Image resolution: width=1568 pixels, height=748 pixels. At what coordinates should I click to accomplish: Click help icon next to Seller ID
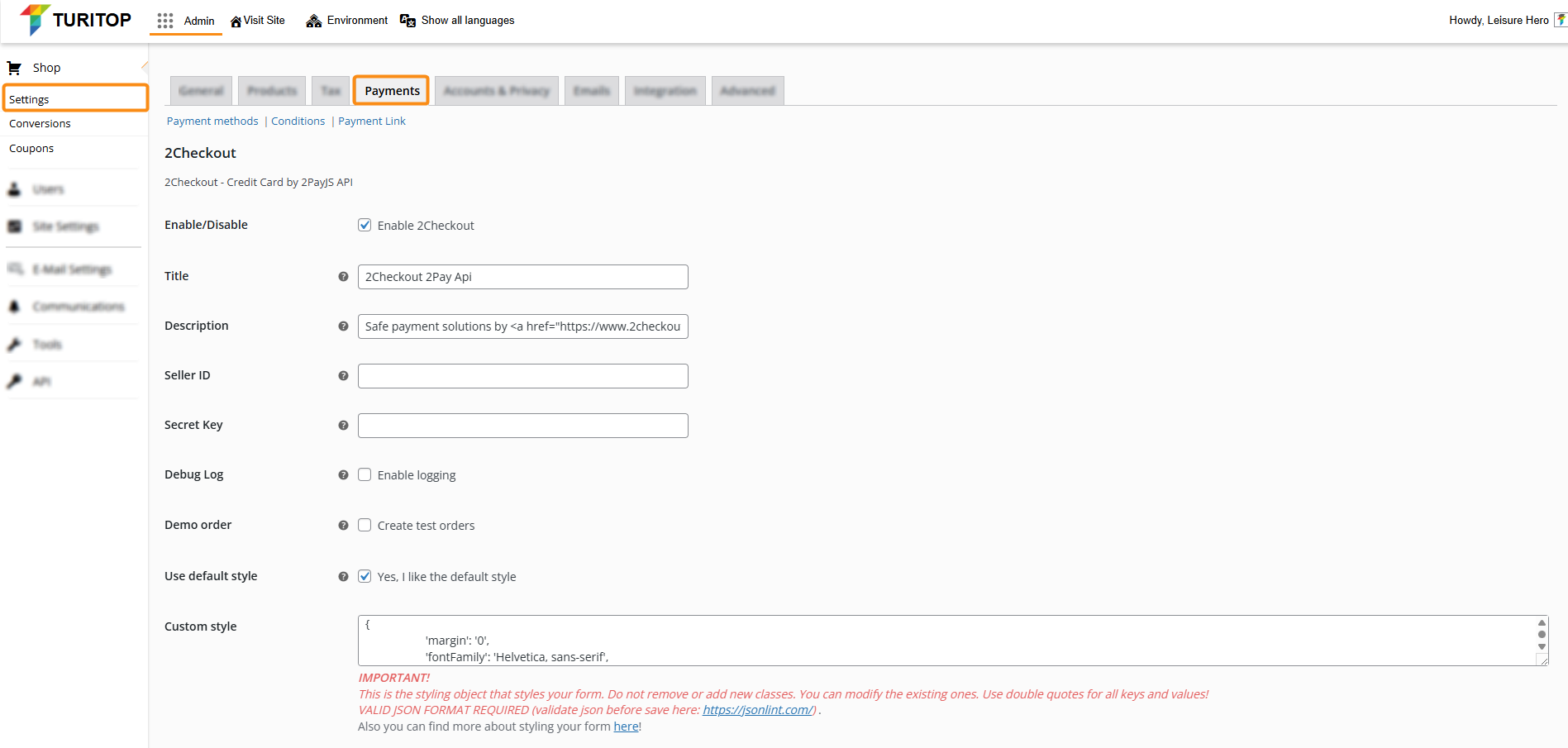tap(343, 376)
